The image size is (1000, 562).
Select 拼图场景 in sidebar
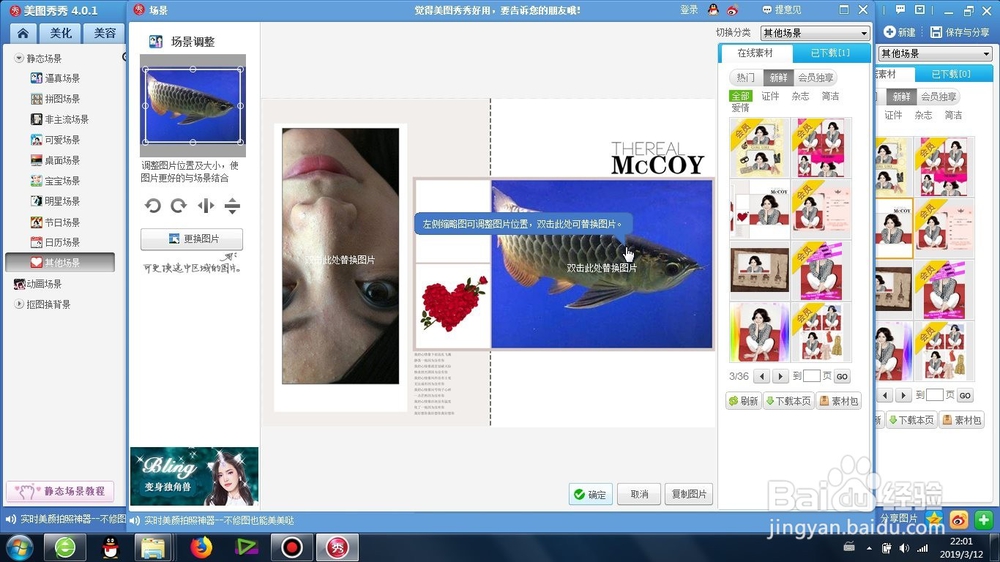tap(62, 99)
